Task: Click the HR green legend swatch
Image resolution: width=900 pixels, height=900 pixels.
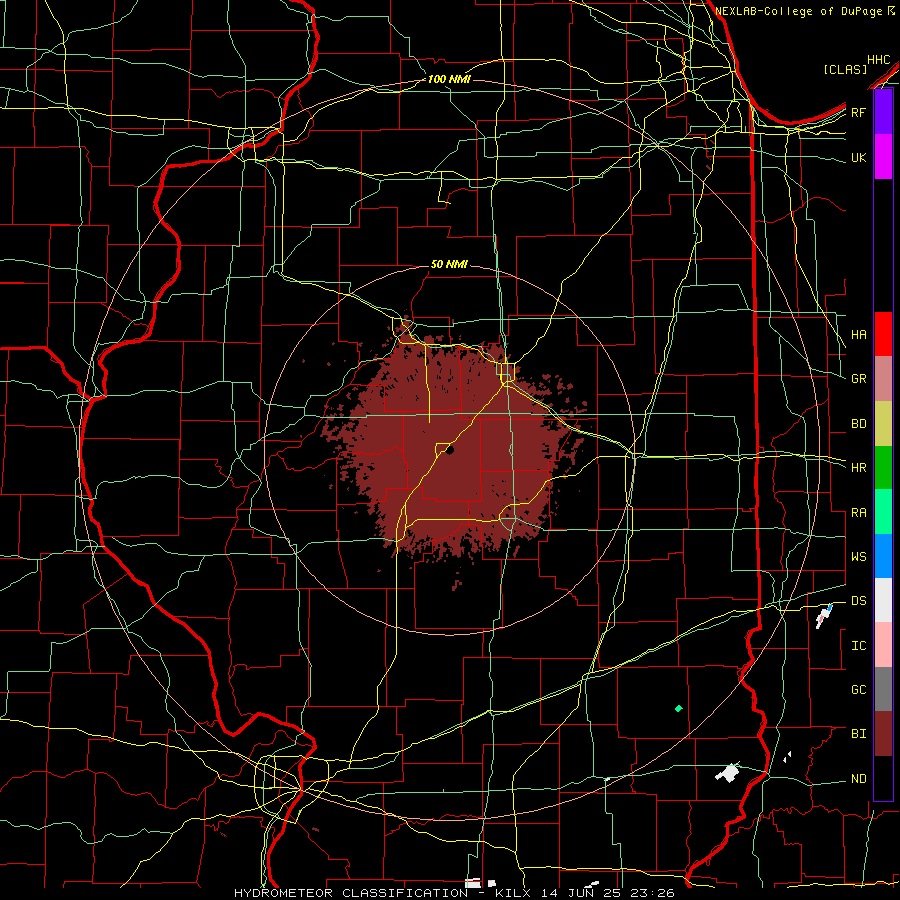Action: coord(883,468)
